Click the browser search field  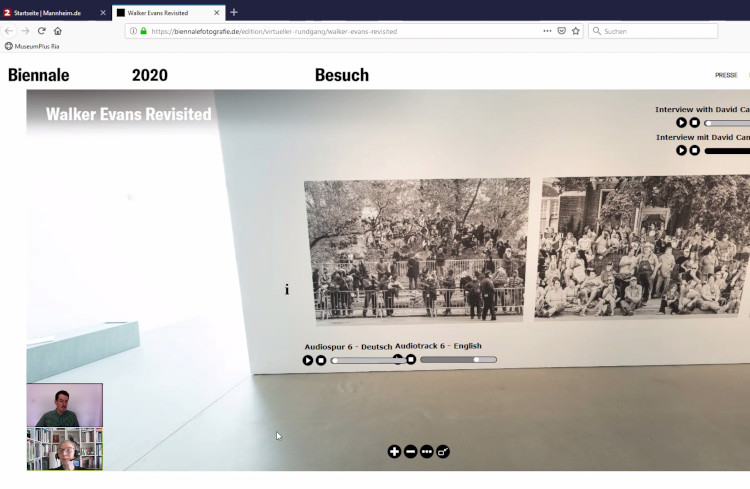(655, 31)
